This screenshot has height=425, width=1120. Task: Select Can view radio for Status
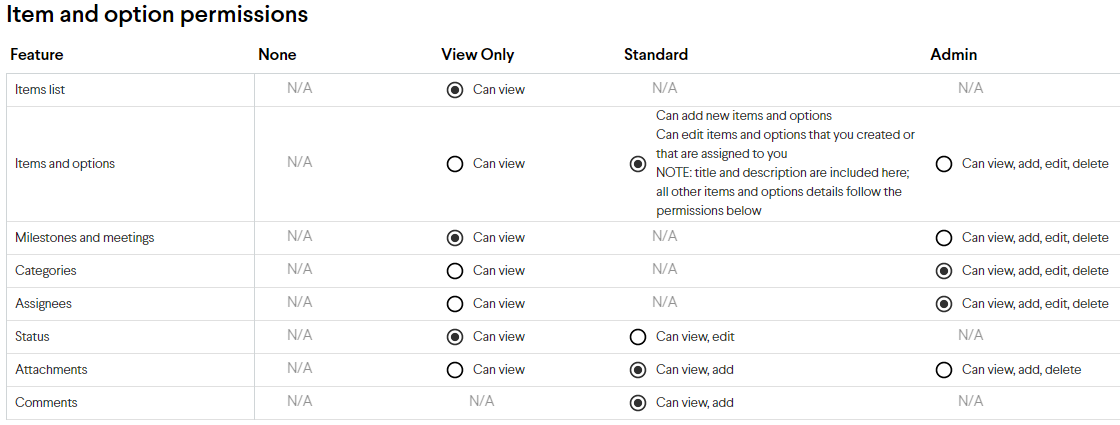tap(454, 337)
